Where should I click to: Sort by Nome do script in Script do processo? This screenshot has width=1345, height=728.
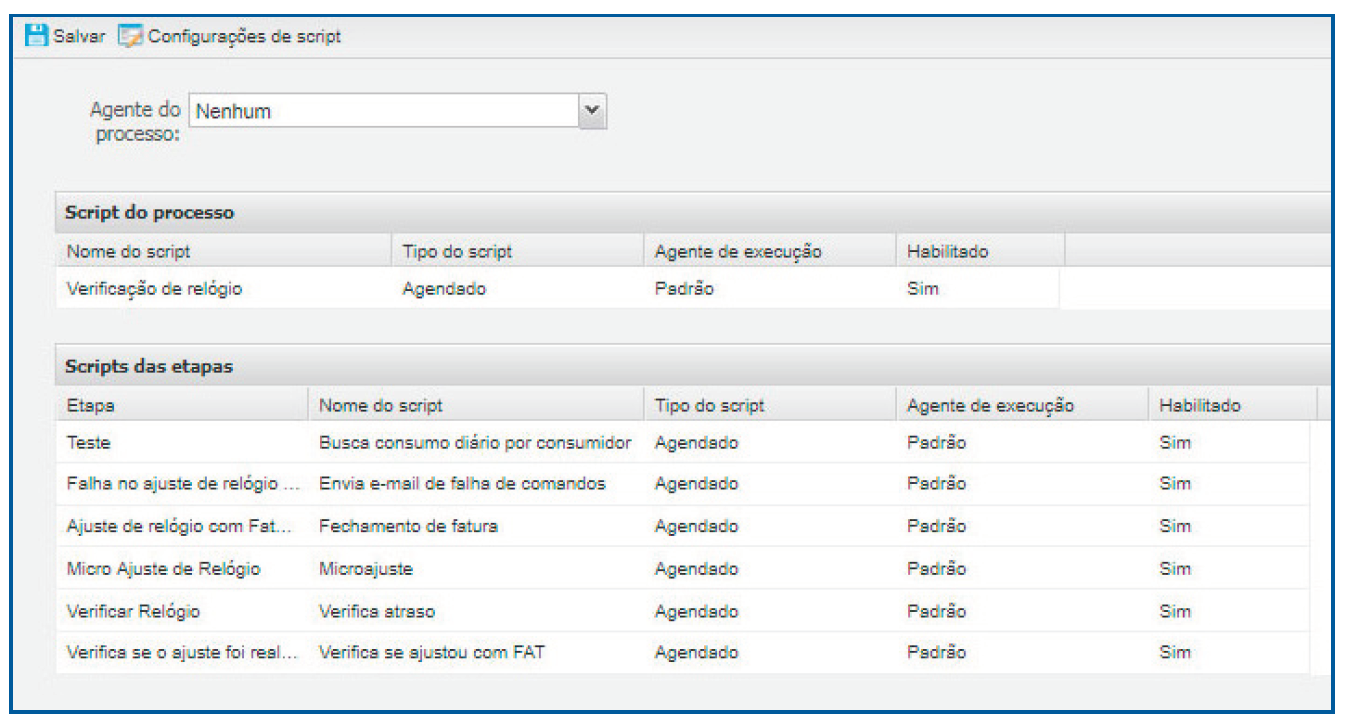tap(128, 252)
